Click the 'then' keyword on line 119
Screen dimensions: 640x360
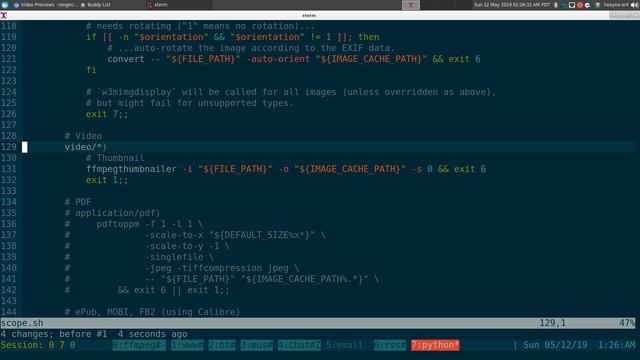pos(369,37)
